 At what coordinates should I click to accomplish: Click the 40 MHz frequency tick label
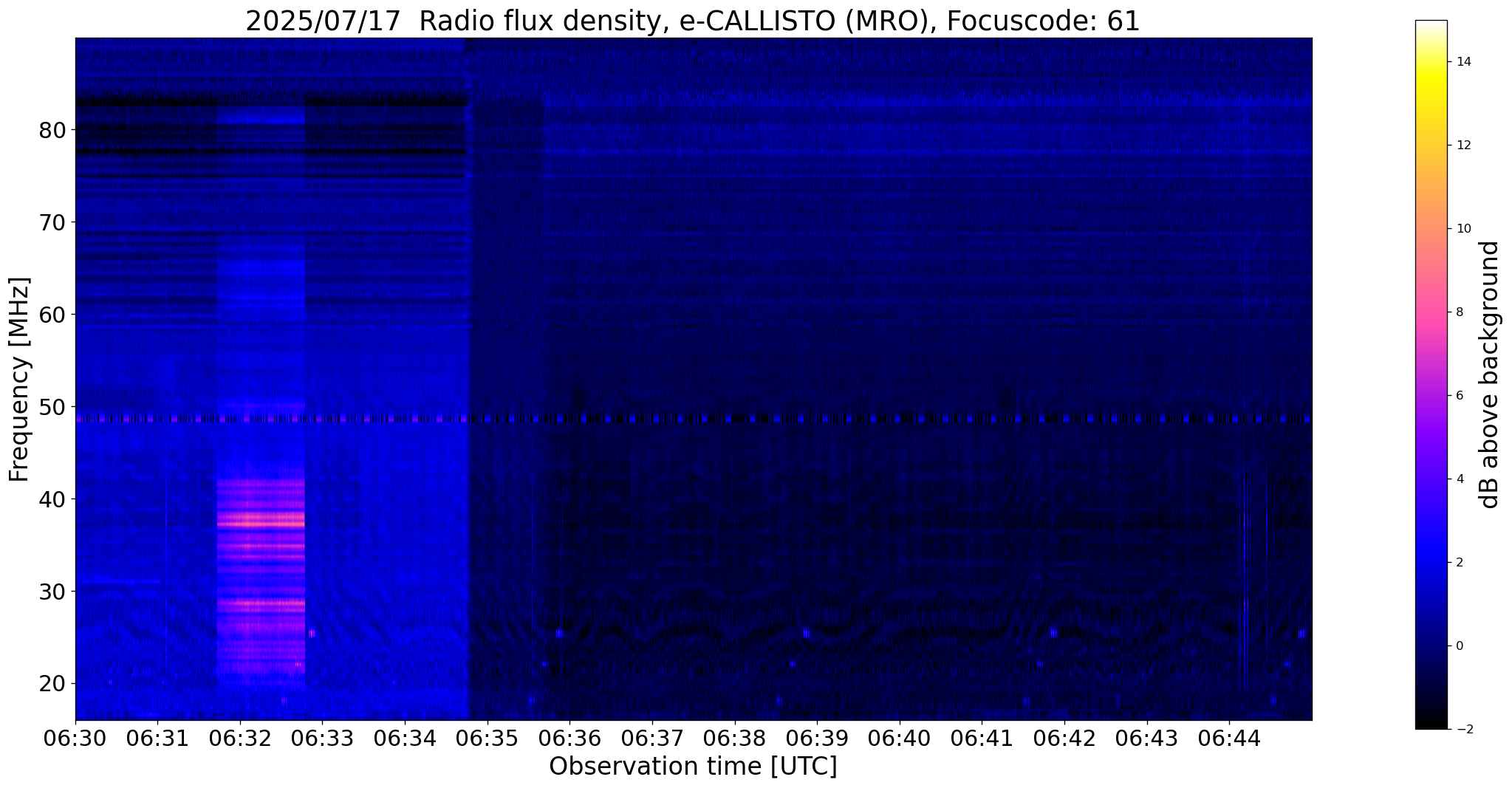(x=51, y=499)
